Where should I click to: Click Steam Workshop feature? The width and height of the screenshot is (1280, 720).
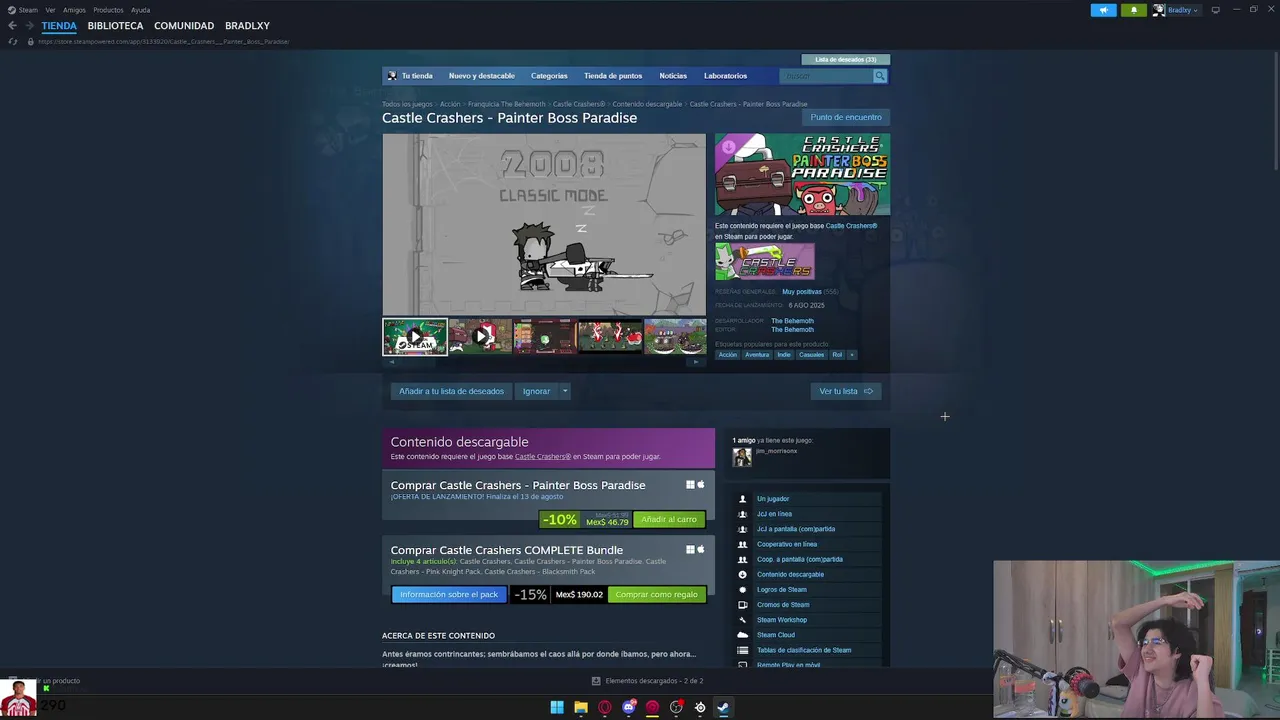point(809,620)
